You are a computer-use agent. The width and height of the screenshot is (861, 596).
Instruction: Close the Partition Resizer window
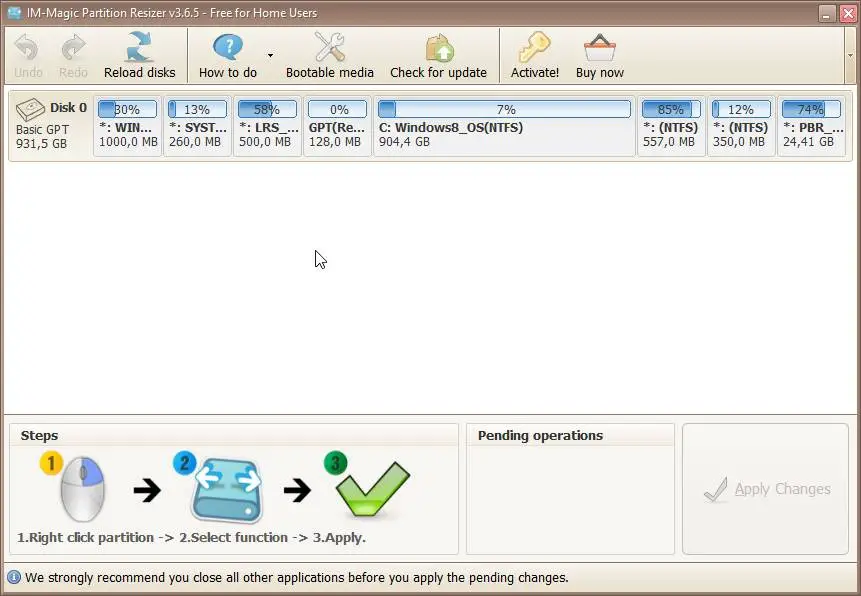(x=848, y=13)
